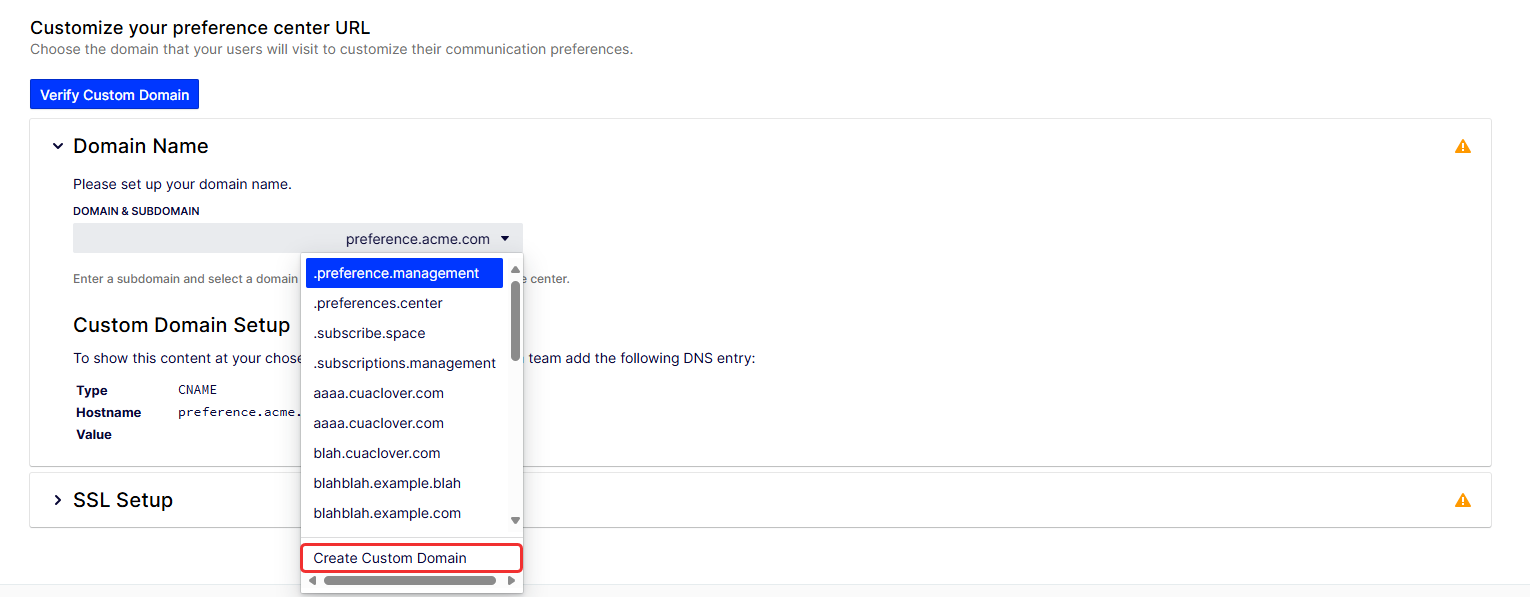Click the dropdown list scroll down arrow
The image size is (1530, 597).
[515, 520]
